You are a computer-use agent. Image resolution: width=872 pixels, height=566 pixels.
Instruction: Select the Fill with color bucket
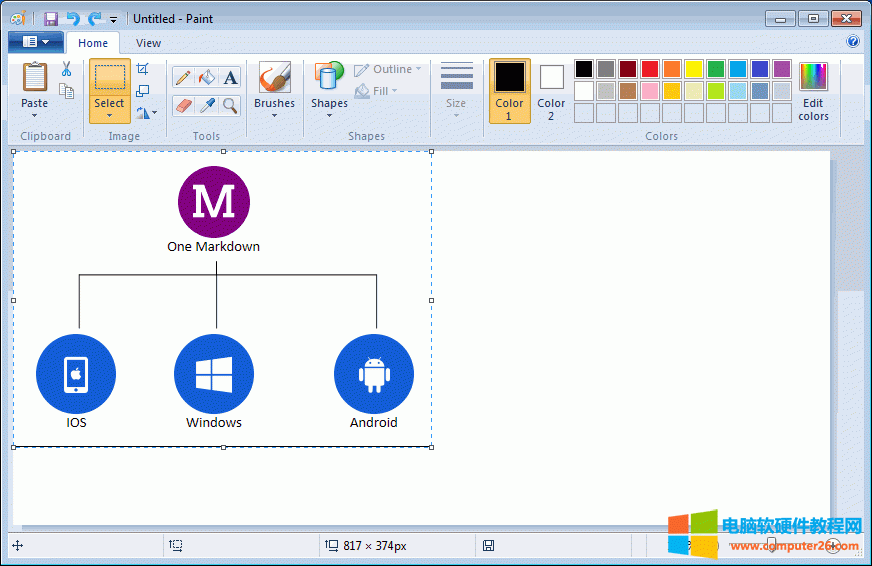[x=207, y=77]
